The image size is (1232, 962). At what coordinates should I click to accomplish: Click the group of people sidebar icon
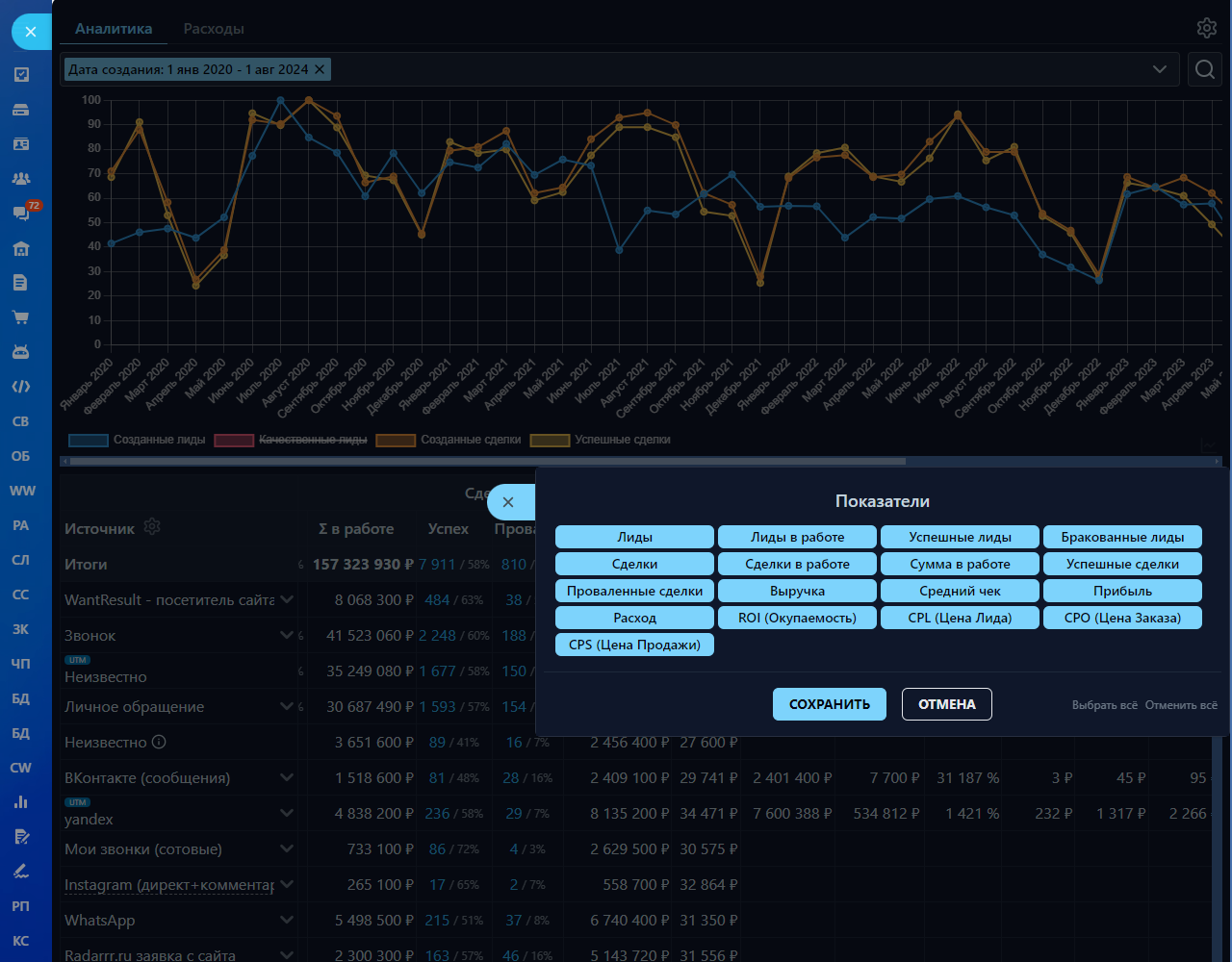tap(21, 179)
